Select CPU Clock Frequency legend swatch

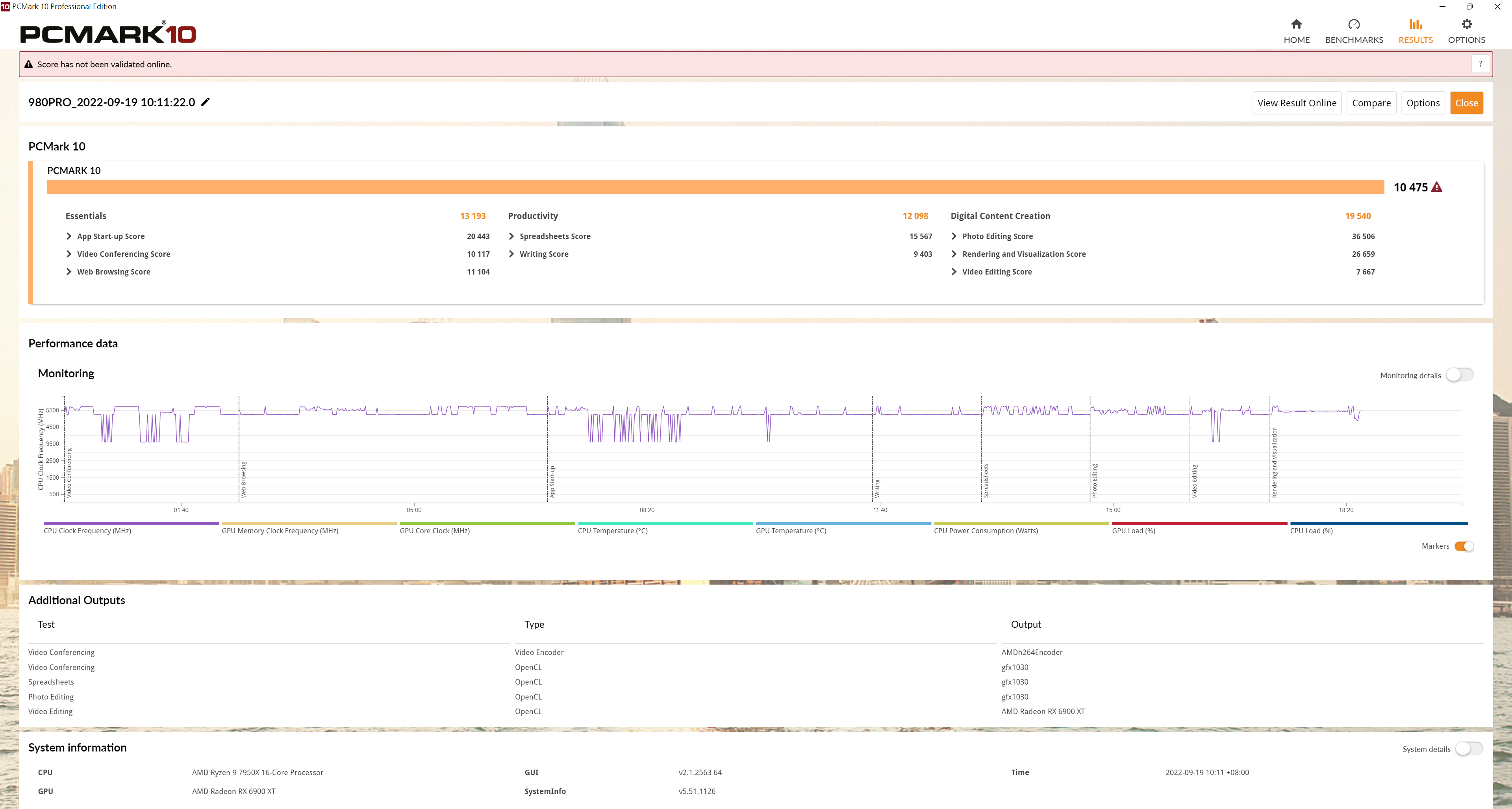(131, 523)
